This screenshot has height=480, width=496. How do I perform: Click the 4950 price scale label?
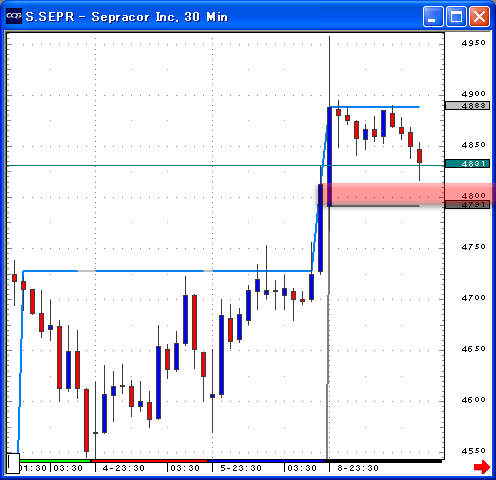(x=473, y=43)
